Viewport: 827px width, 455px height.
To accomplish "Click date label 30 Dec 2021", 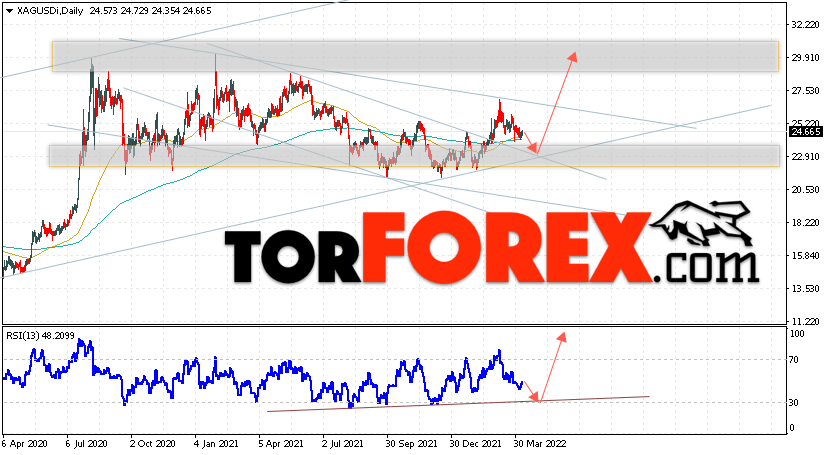I will point(476,444).
